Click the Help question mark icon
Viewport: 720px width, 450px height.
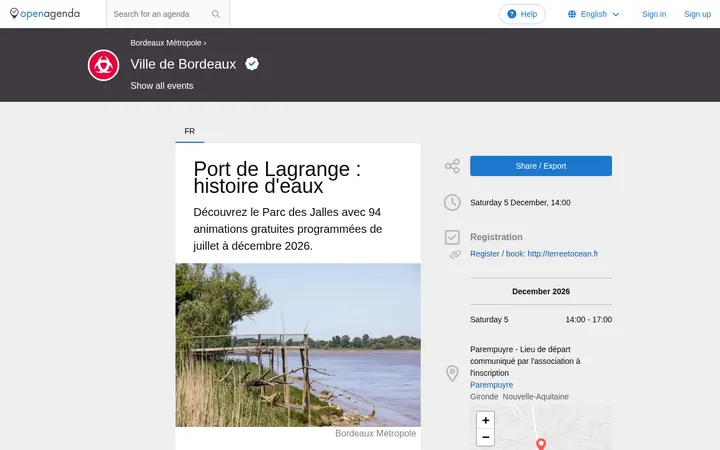[x=512, y=14]
